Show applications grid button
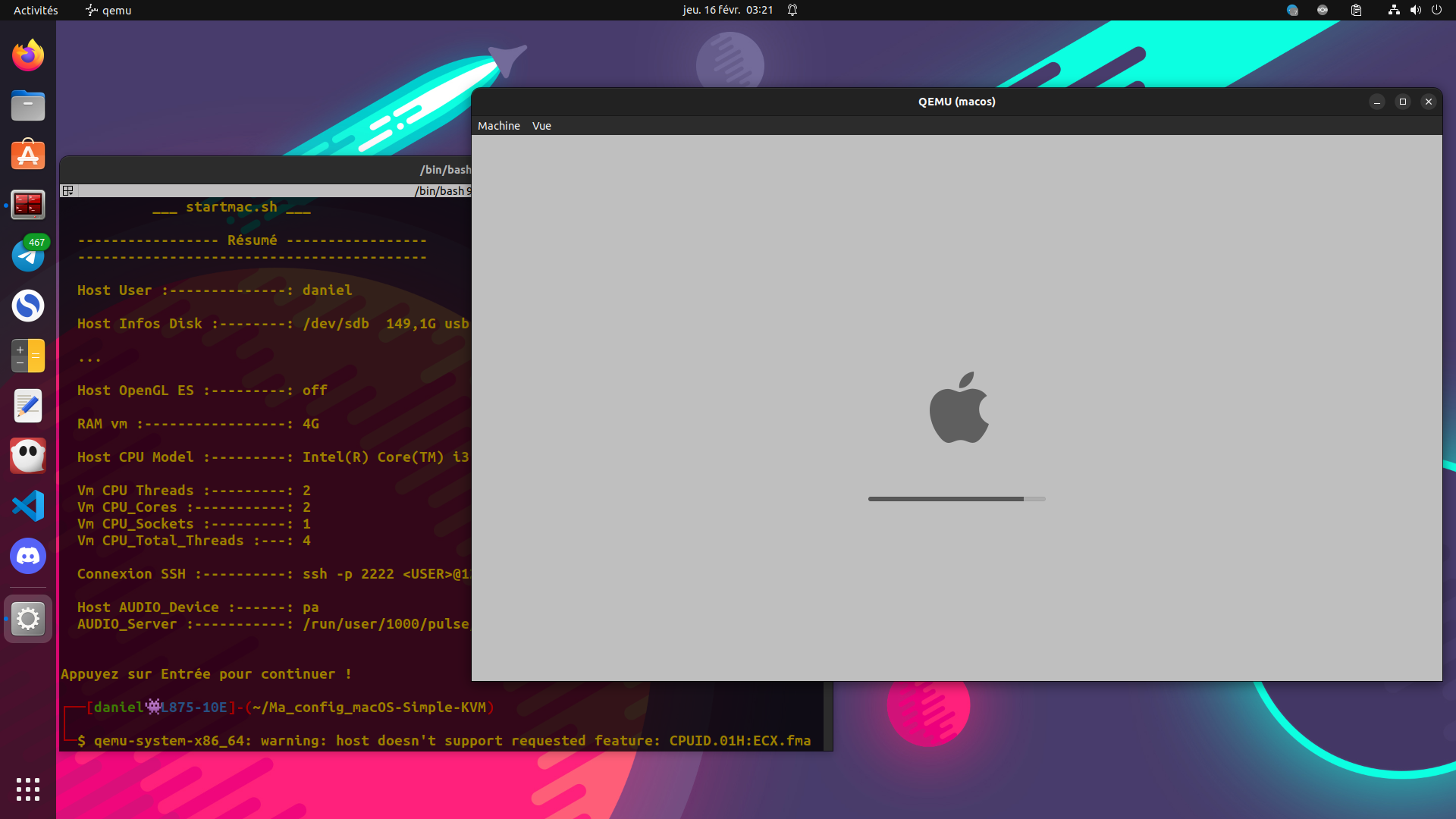 [28, 789]
